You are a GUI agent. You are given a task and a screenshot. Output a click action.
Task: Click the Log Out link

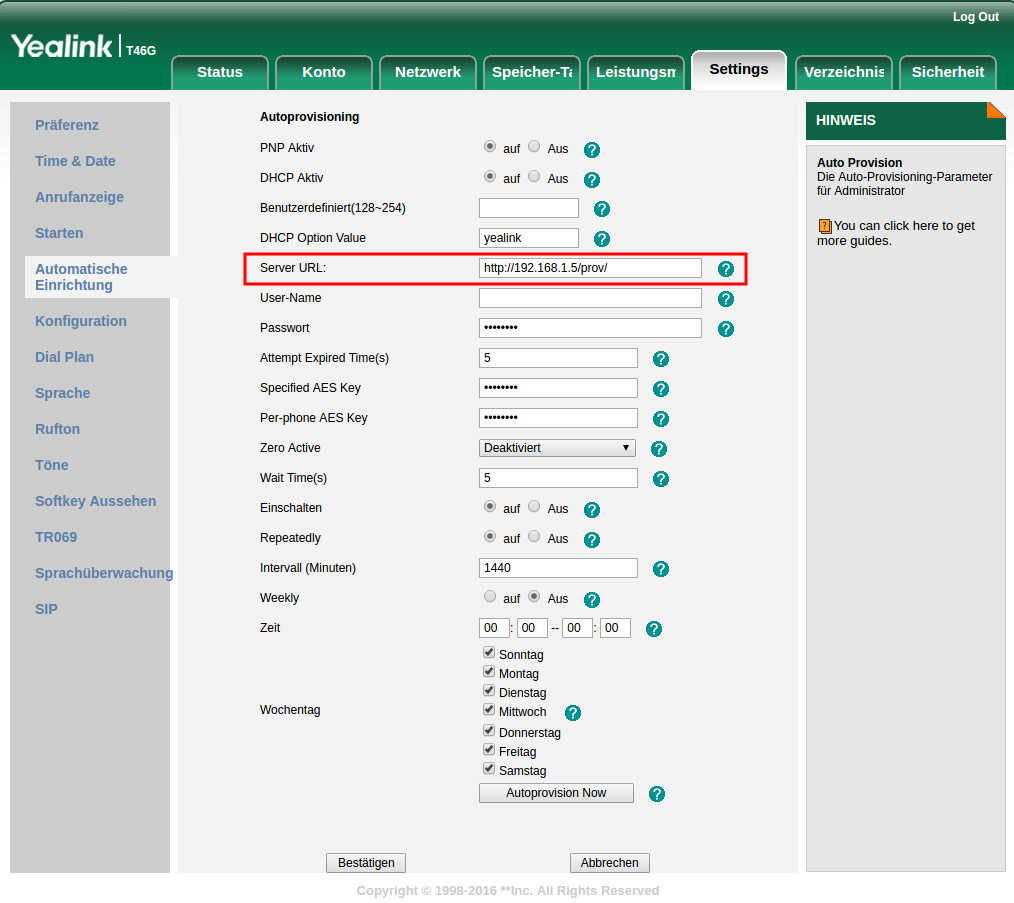coord(975,17)
